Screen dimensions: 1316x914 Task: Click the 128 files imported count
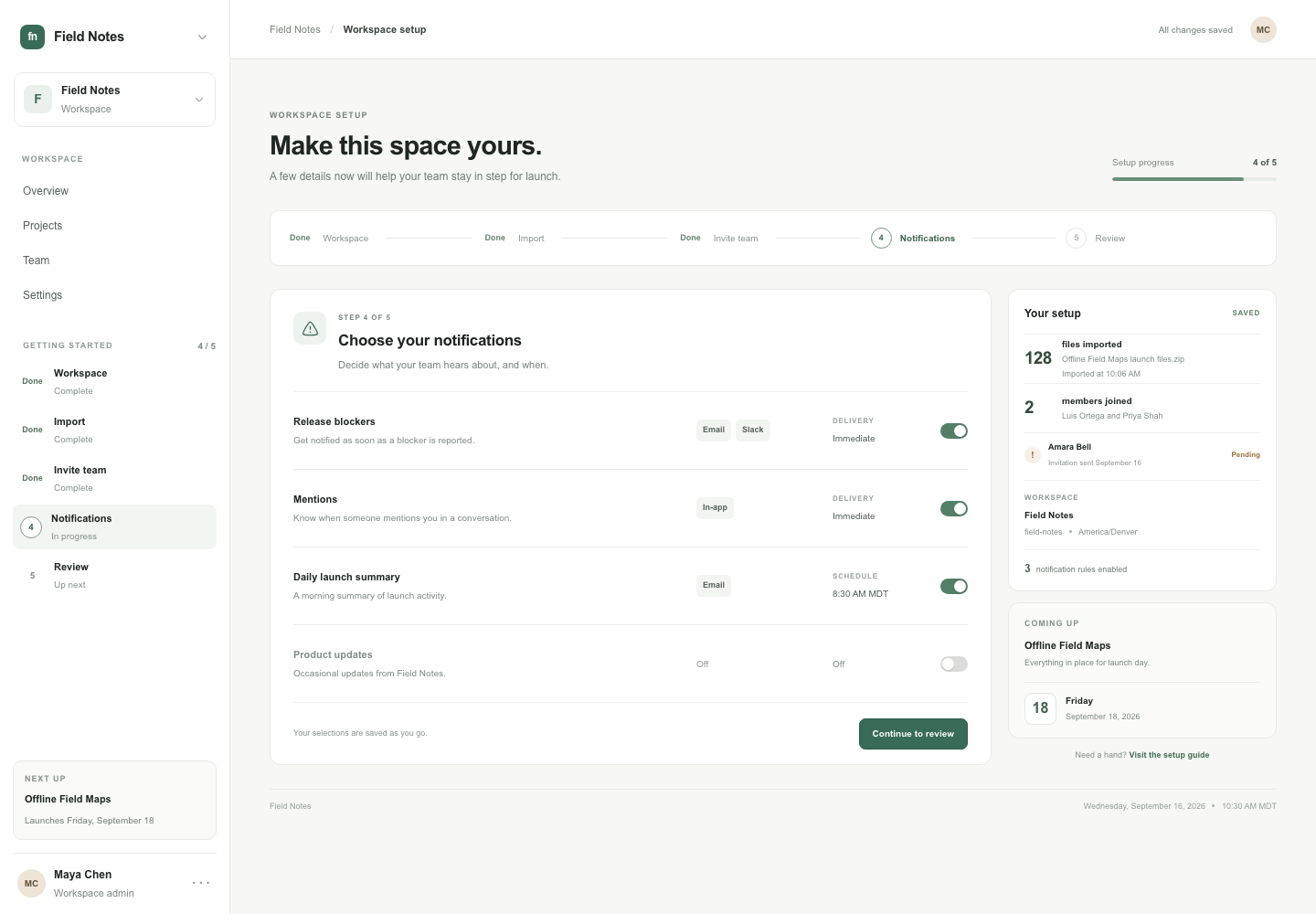pos(1038,358)
